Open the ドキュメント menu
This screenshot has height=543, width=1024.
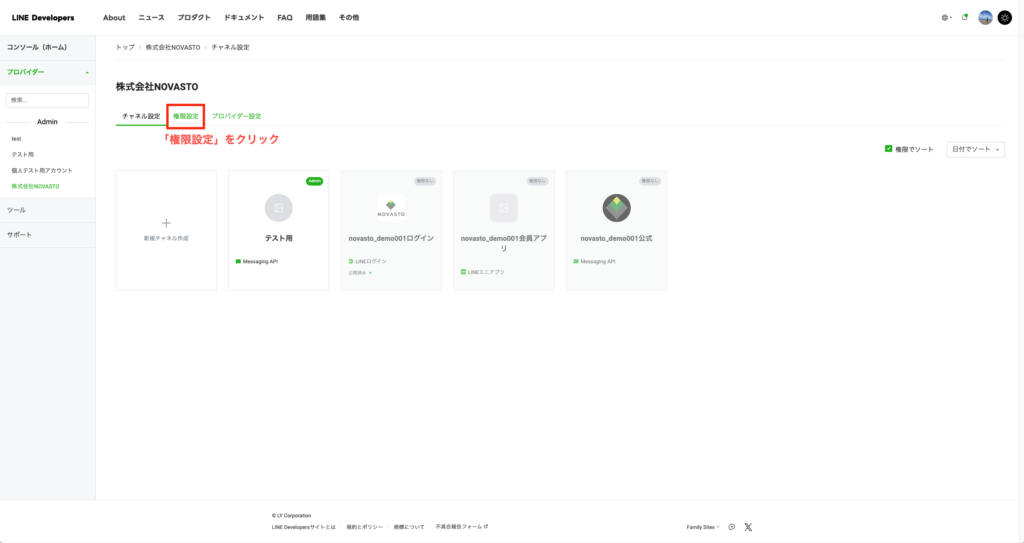244,18
